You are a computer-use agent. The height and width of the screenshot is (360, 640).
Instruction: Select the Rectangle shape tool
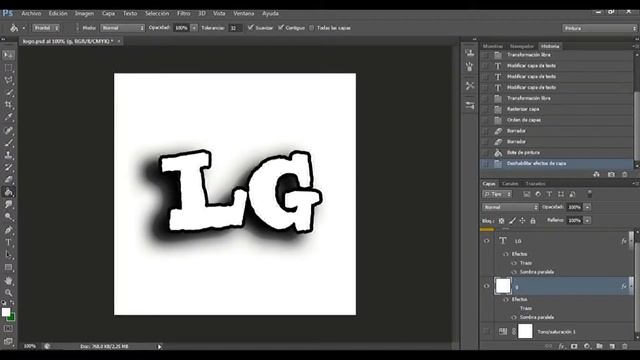(8, 267)
